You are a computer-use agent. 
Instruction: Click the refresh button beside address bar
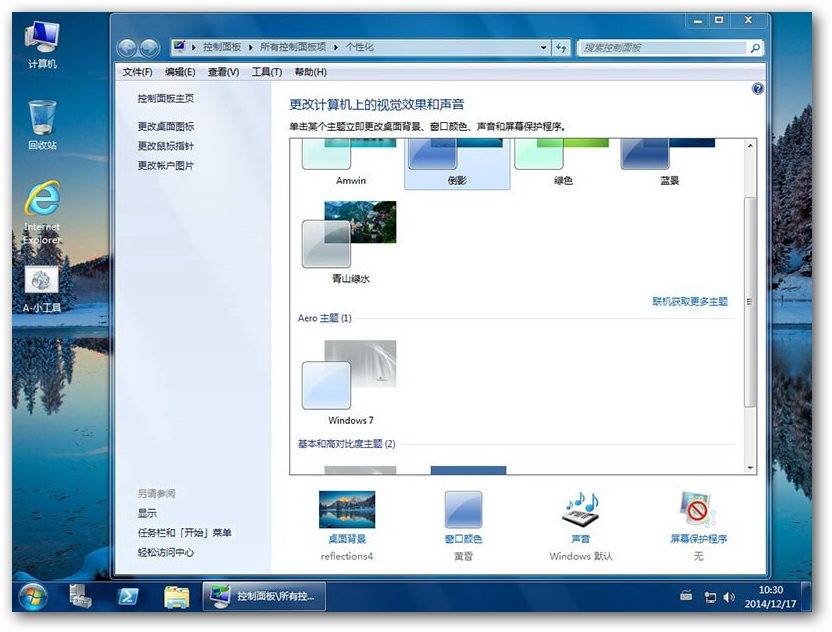click(x=561, y=48)
